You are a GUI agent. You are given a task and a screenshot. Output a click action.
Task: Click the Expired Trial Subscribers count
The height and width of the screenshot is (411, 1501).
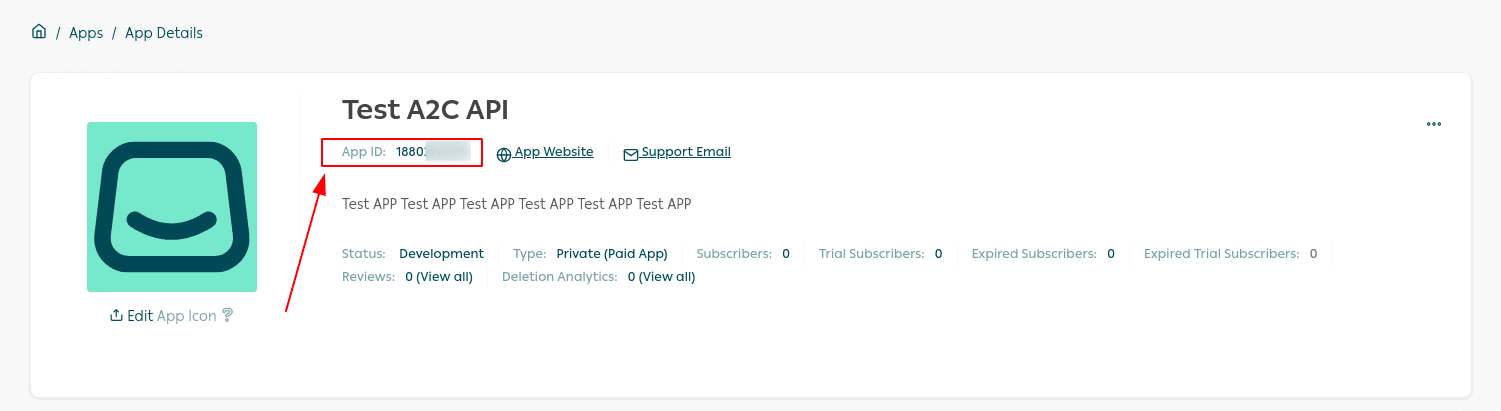[x=1313, y=254]
